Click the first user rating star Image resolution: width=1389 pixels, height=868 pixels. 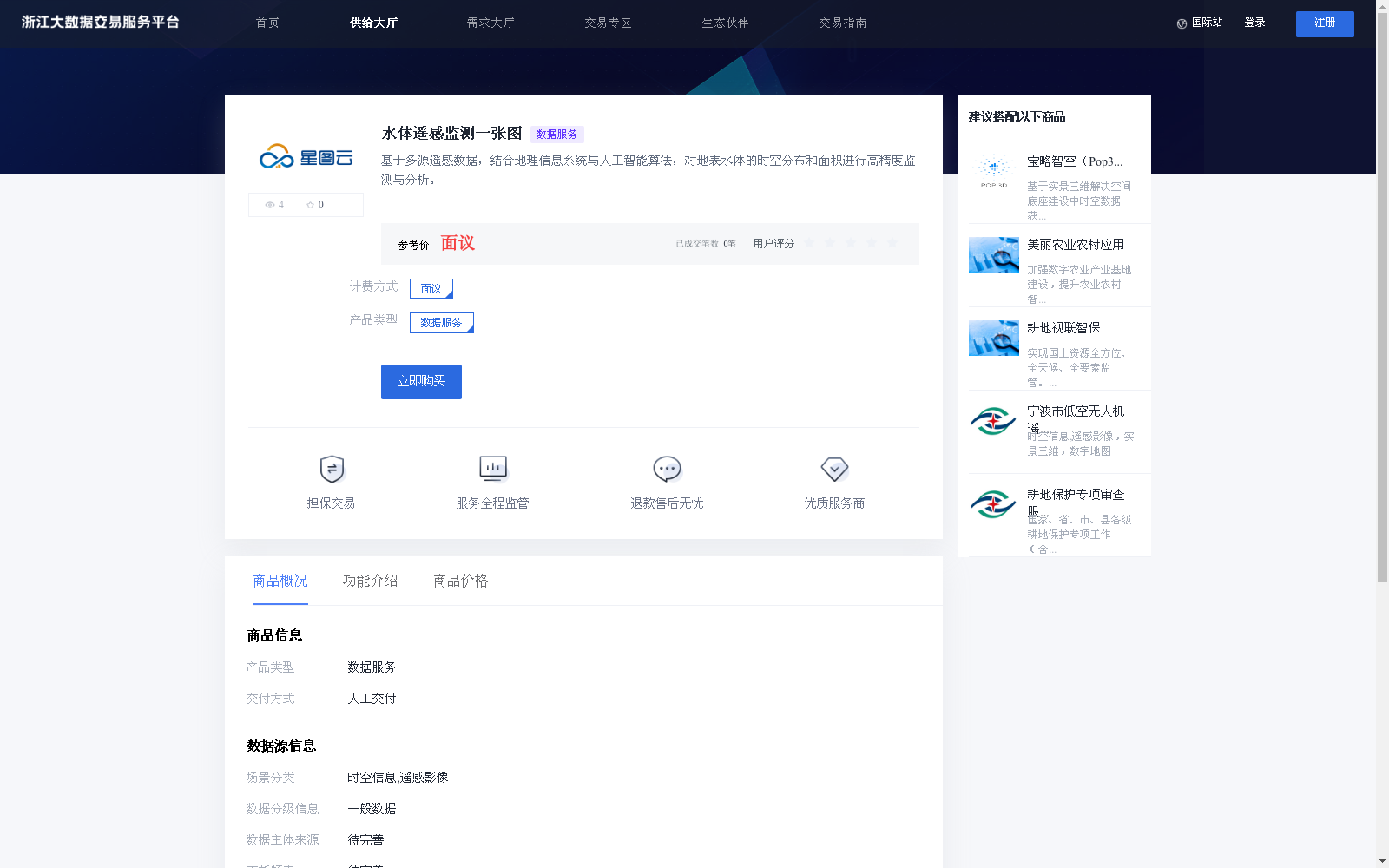point(809,243)
